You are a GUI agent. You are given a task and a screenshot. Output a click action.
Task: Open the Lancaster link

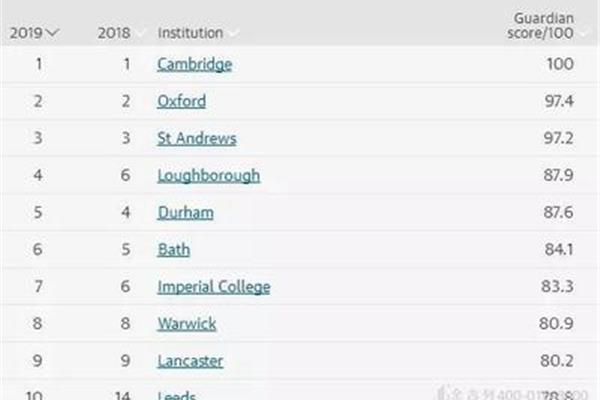pos(190,361)
